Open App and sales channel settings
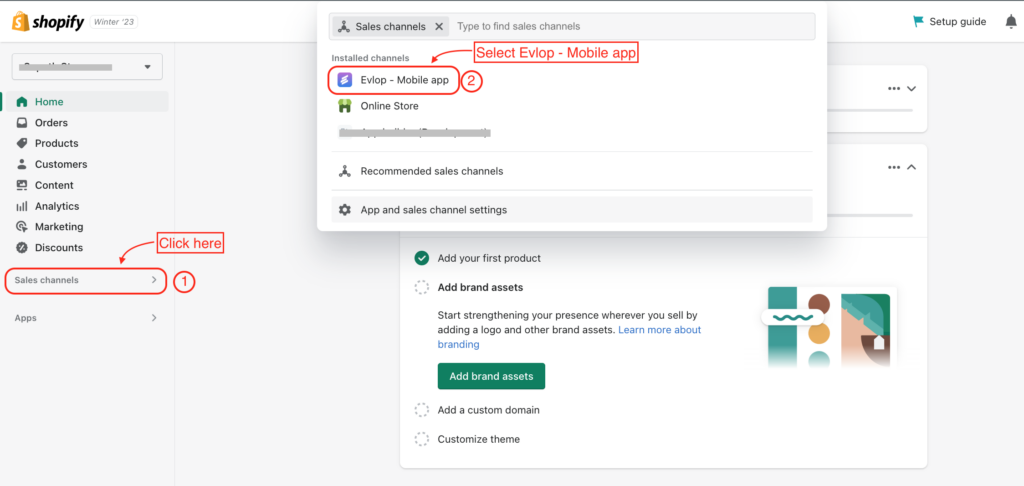The height and width of the screenshot is (486, 1024). tap(571, 210)
